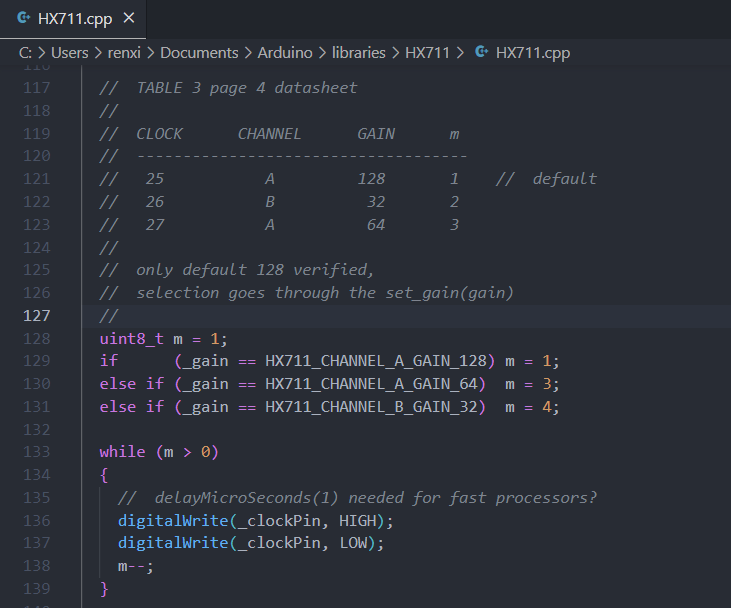Click the 'TABLE 3 page 4 datasheet' comment
Image resolution: width=731 pixels, height=608 pixels.
(247, 88)
